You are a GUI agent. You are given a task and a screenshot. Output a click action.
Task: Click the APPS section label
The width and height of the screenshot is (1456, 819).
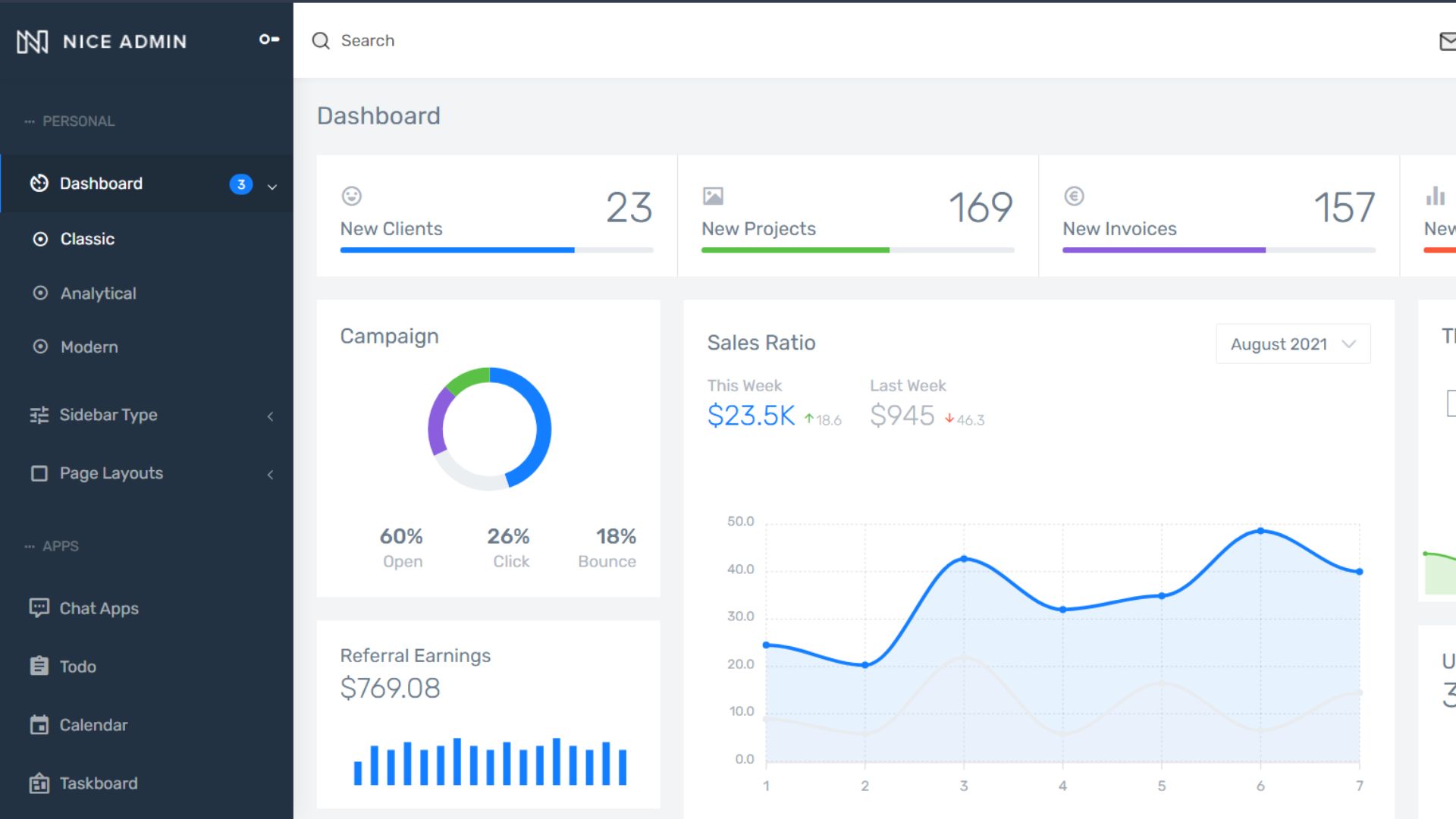[61, 546]
